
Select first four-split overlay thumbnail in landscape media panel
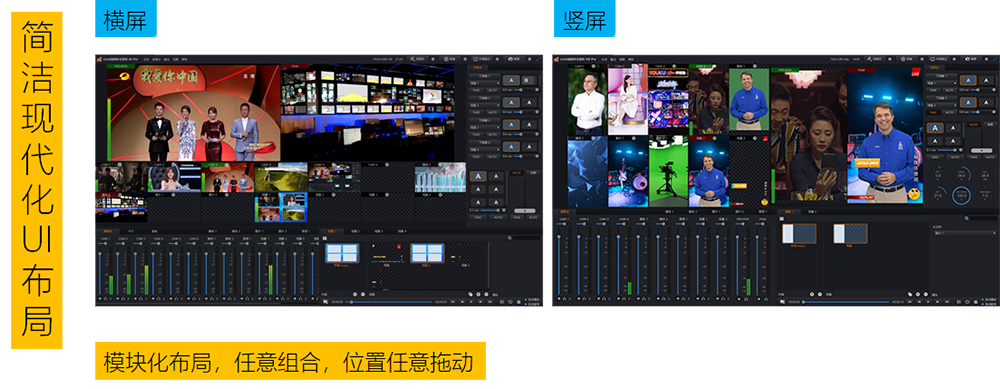342,253
